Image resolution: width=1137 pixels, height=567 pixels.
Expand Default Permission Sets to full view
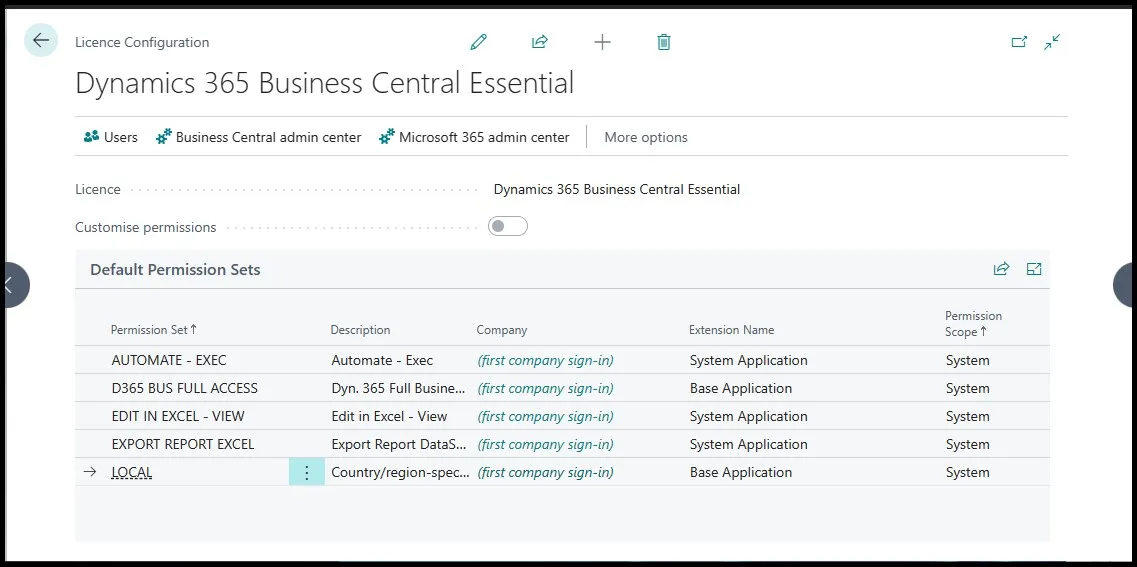click(1034, 269)
